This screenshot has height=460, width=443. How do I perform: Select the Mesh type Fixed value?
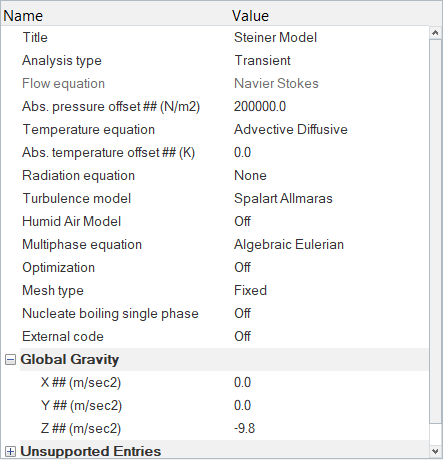(250, 290)
